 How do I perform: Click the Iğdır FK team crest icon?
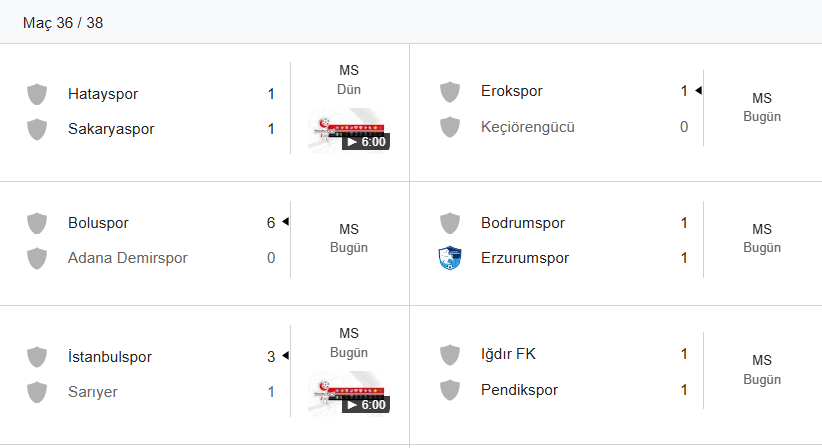[450, 354]
